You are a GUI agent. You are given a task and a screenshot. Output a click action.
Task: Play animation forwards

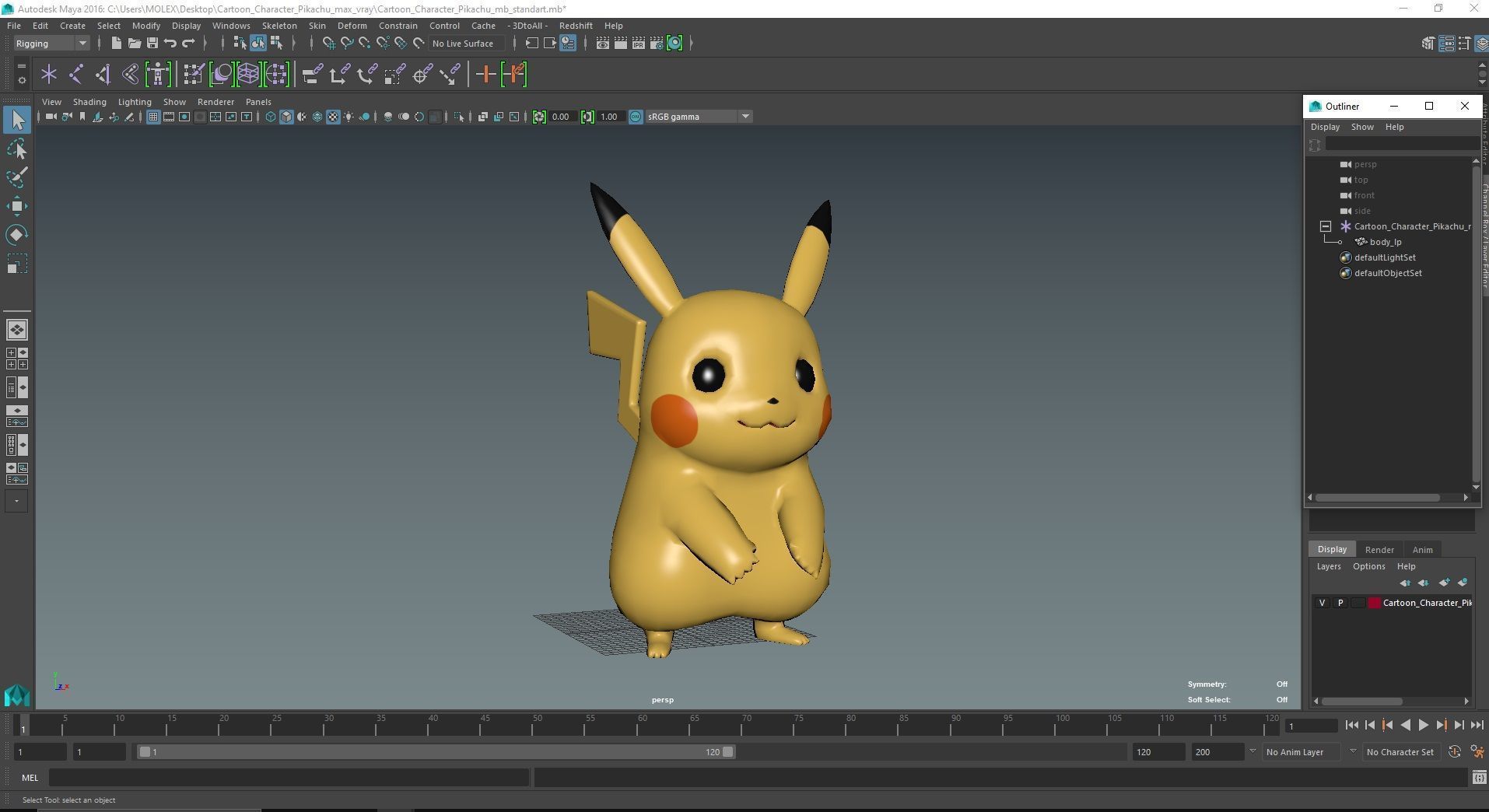click(1423, 726)
